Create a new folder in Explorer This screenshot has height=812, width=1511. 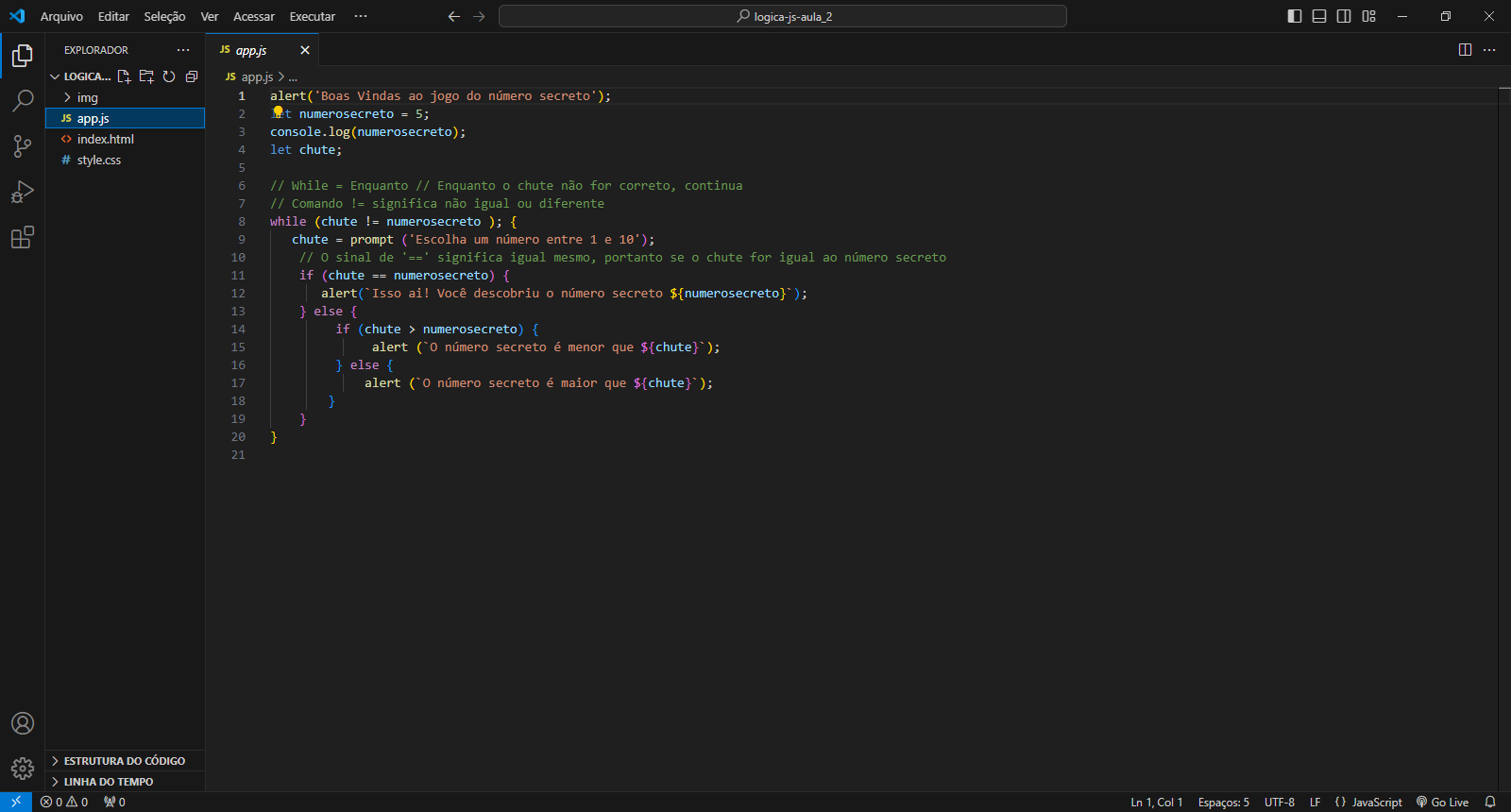(146, 76)
